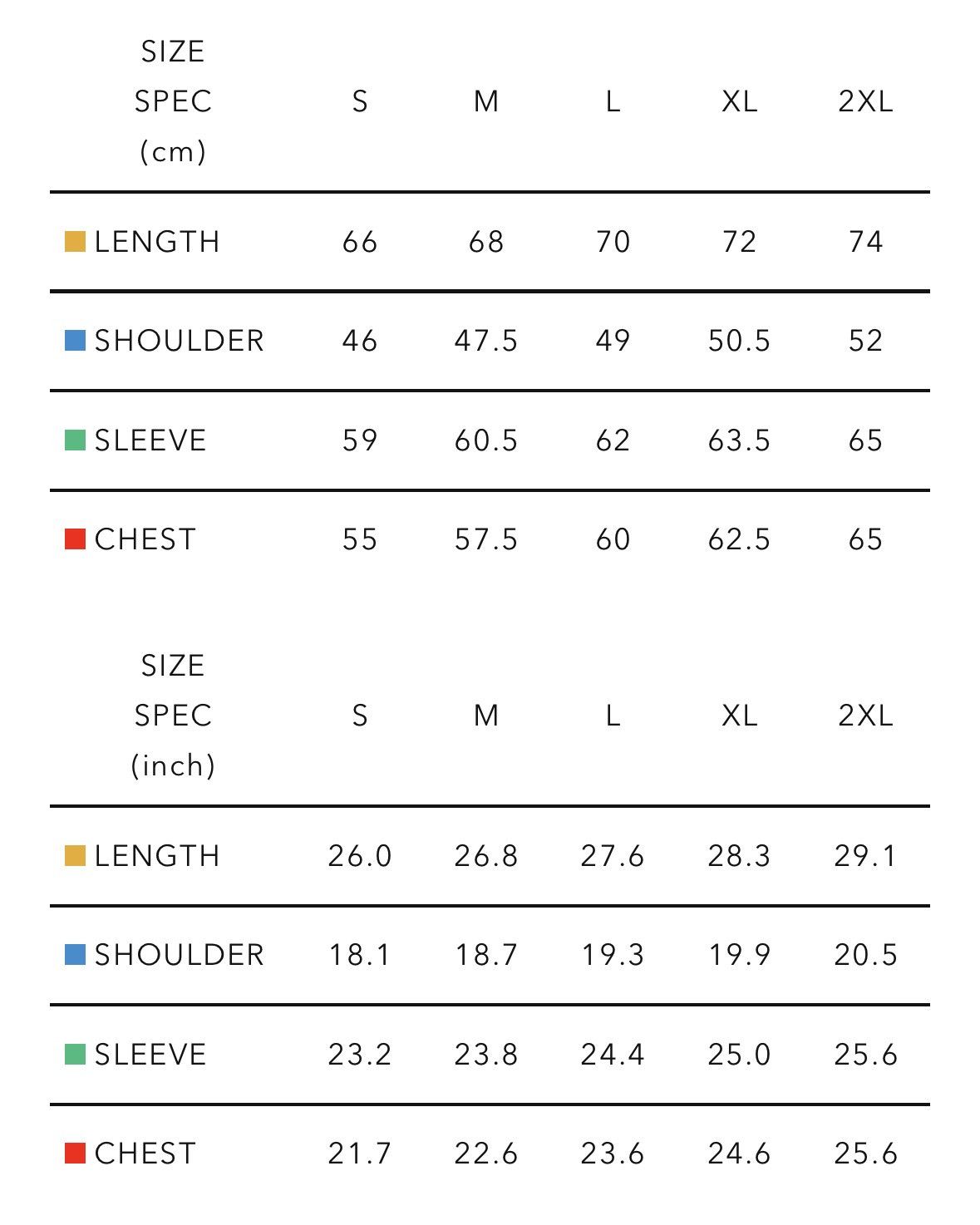Click the XL column header in inch table

point(739,716)
